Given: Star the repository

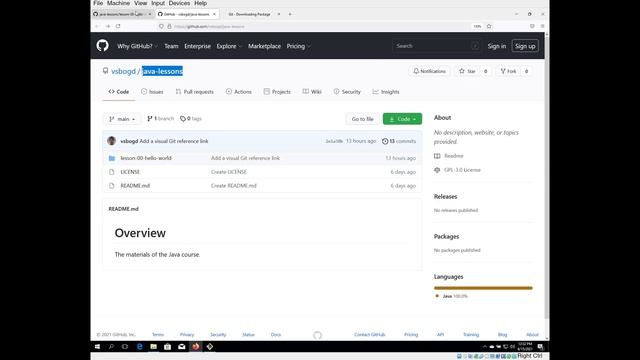Looking at the screenshot, I should tap(467, 71).
